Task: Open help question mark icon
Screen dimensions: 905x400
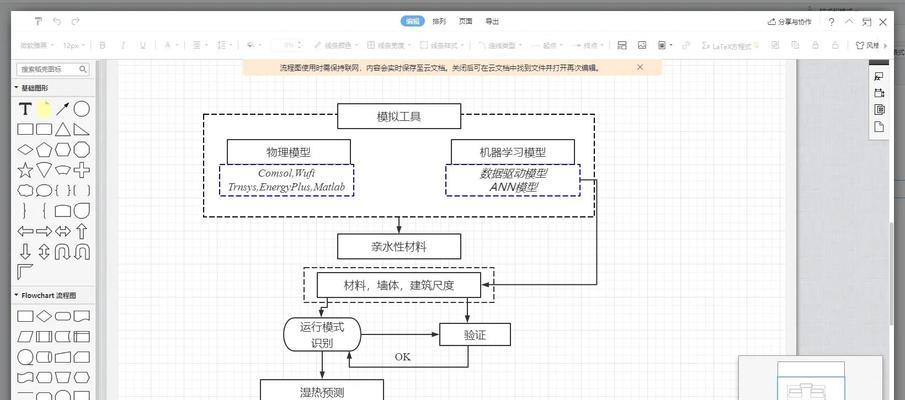Action: pos(831,22)
